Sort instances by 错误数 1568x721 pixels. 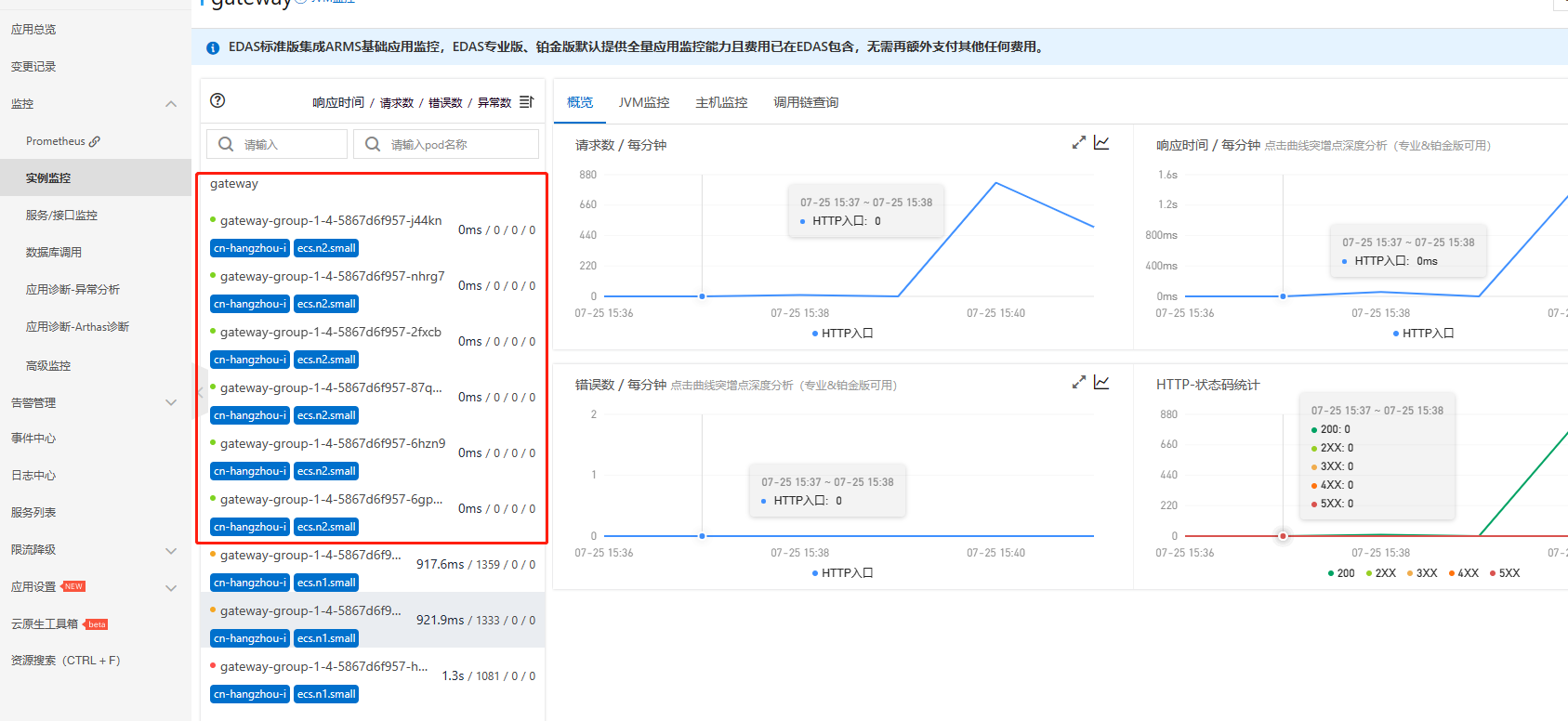(x=445, y=103)
